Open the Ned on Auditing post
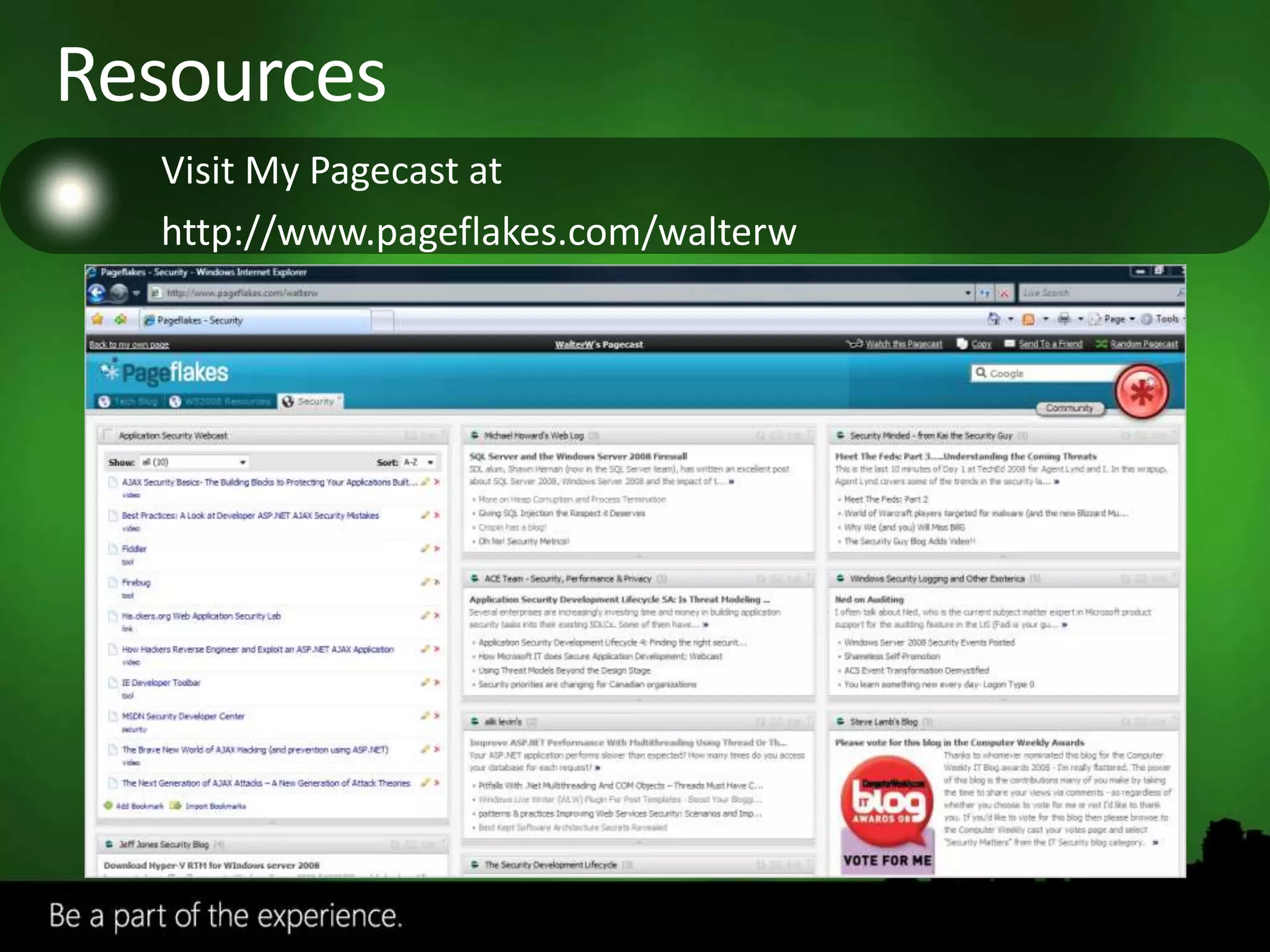 pyautogui.click(x=869, y=599)
